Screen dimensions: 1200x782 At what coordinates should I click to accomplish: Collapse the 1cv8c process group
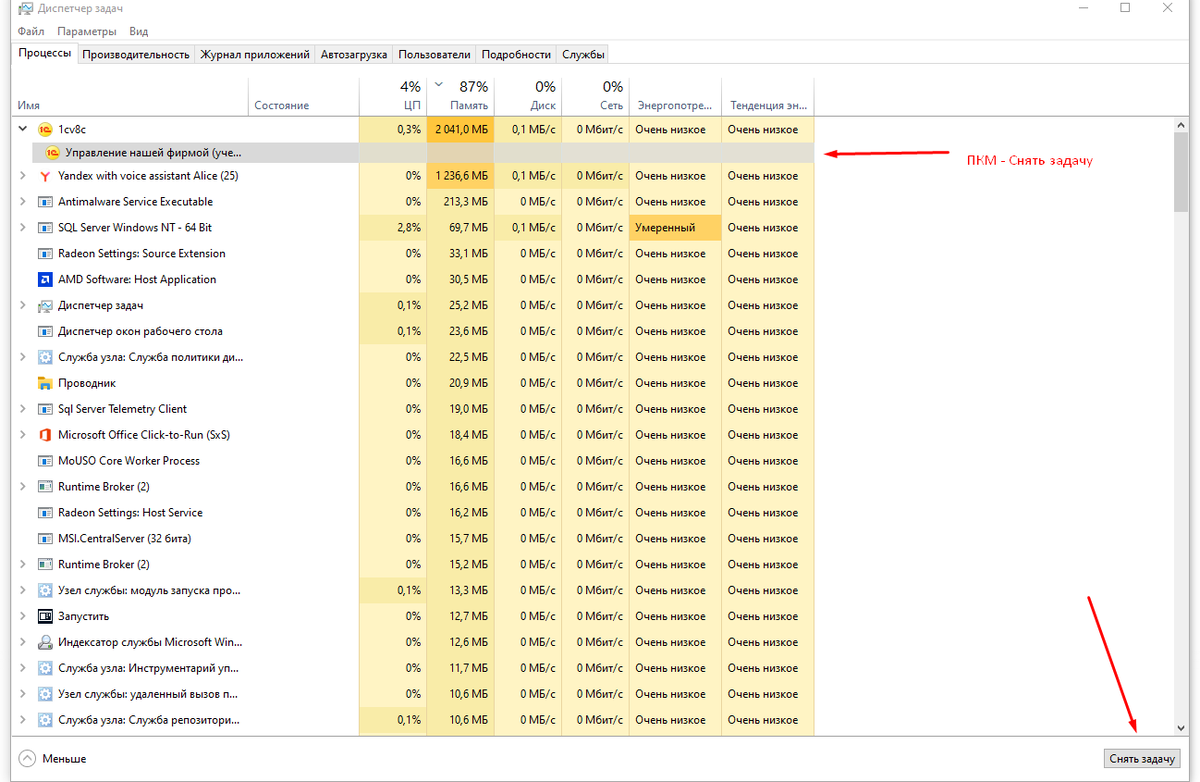23,129
